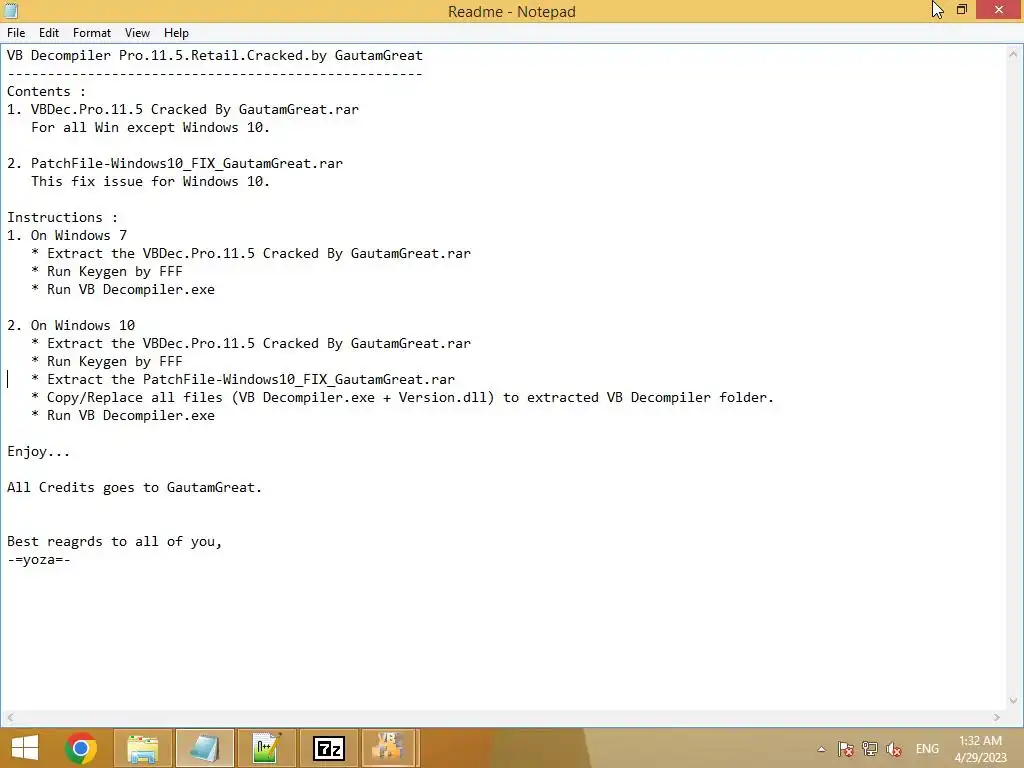Click 'This fix issue for Windows 10.'
The image size is (1024, 768).
(150, 182)
